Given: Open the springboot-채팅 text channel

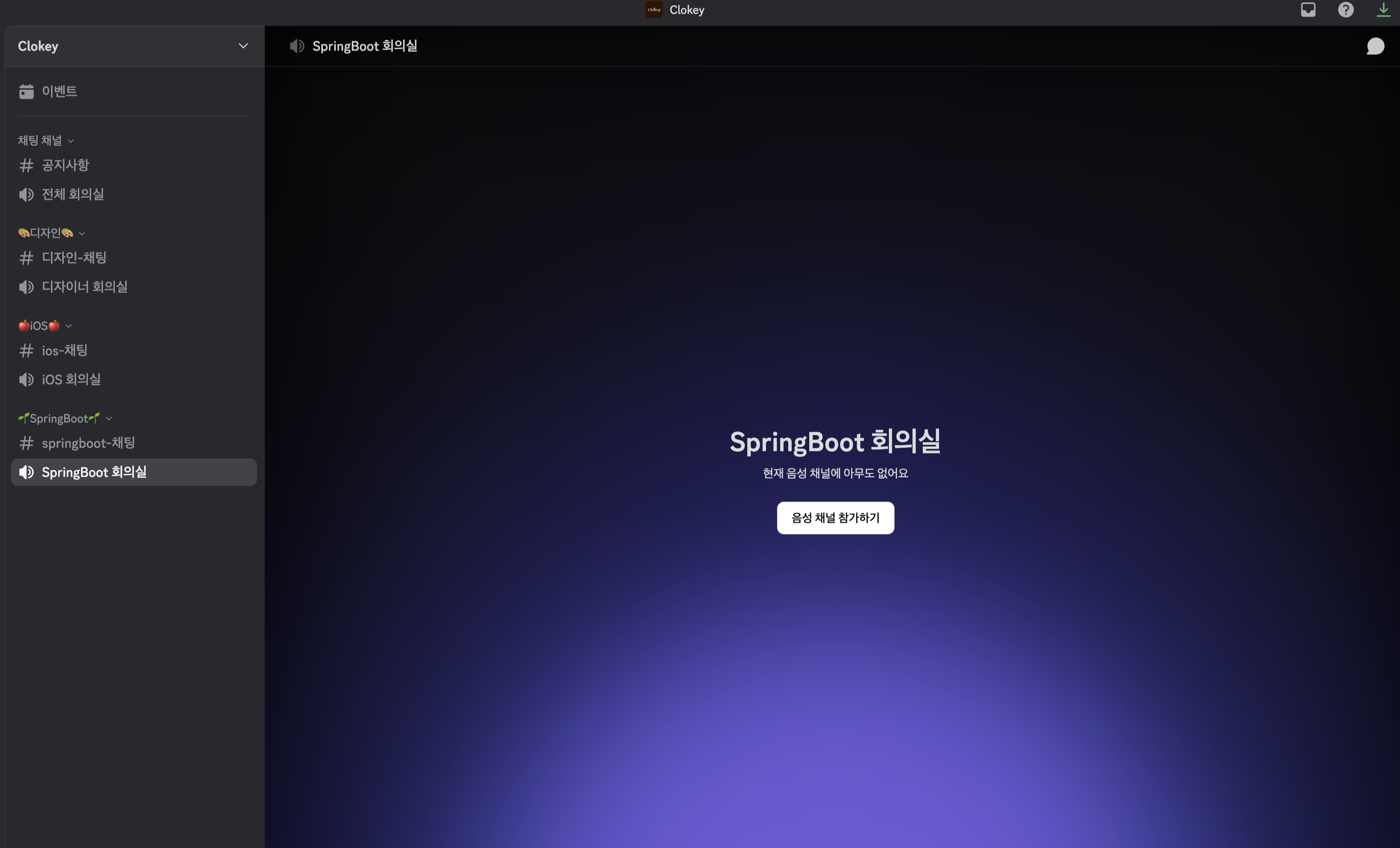Looking at the screenshot, I should click(x=88, y=443).
